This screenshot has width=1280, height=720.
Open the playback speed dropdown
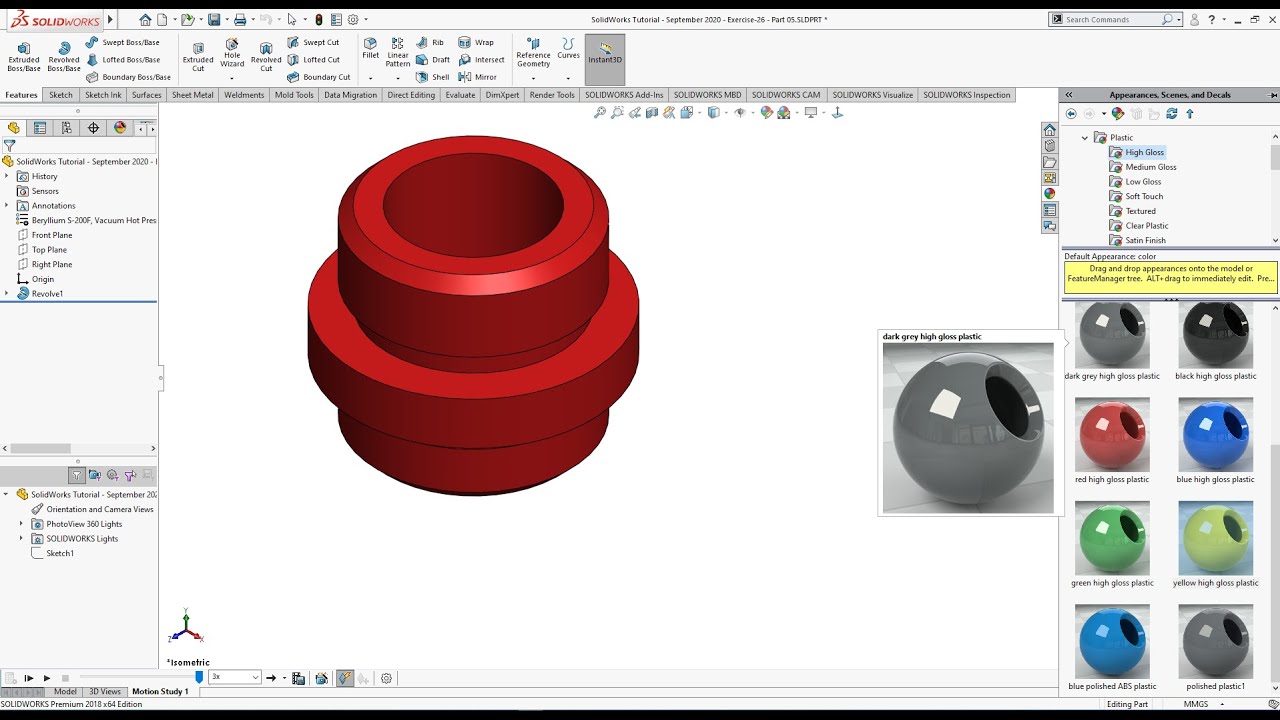coord(255,678)
